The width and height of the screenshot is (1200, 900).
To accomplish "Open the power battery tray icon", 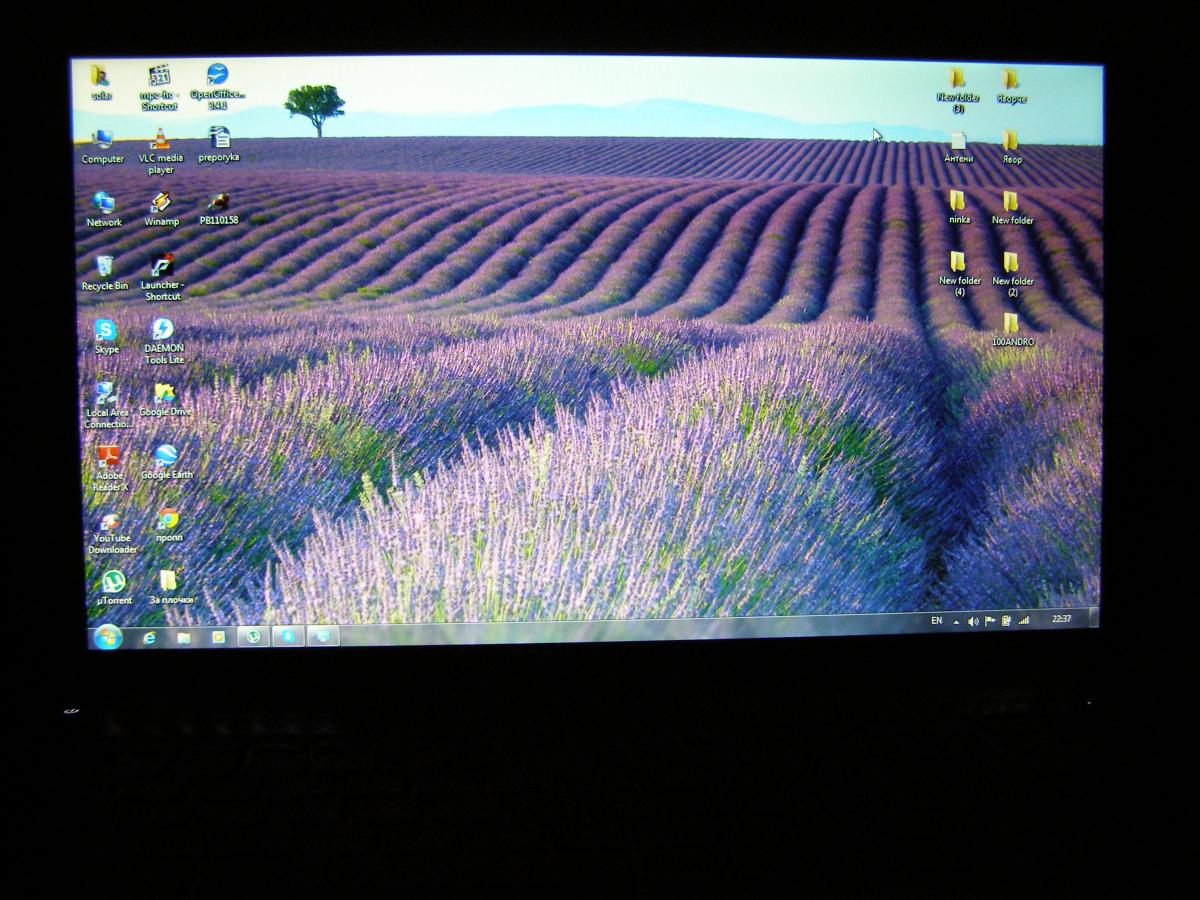I will click(x=1006, y=620).
